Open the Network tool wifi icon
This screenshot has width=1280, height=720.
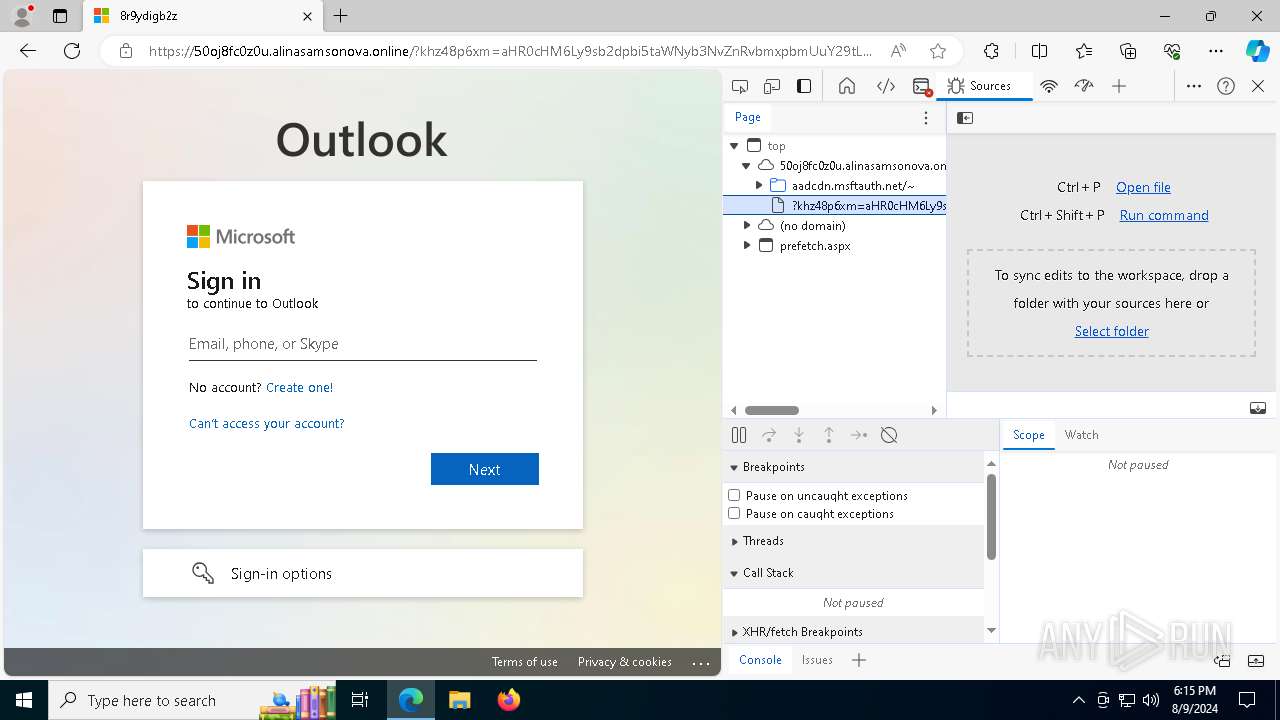pyautogui.click(x=1049, y=86)
